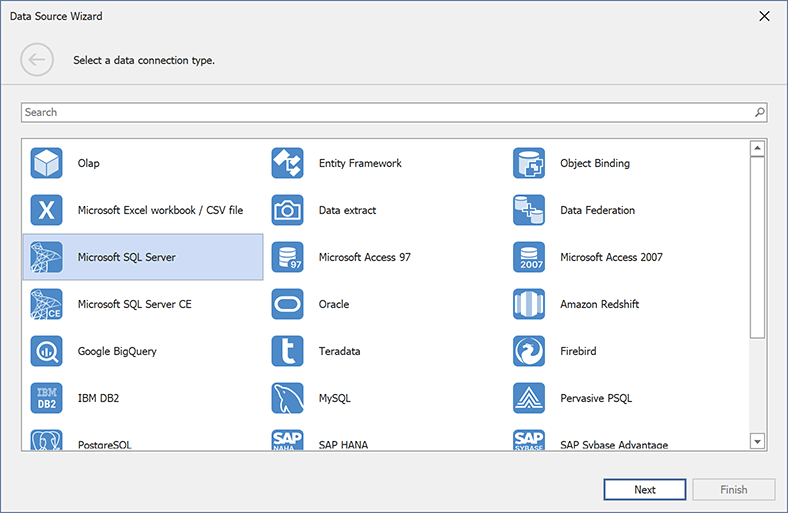Select the Google BigQuery icon
Image resolution: width=788 pixels, height=513 pixels.
click(x=46, y=351)
